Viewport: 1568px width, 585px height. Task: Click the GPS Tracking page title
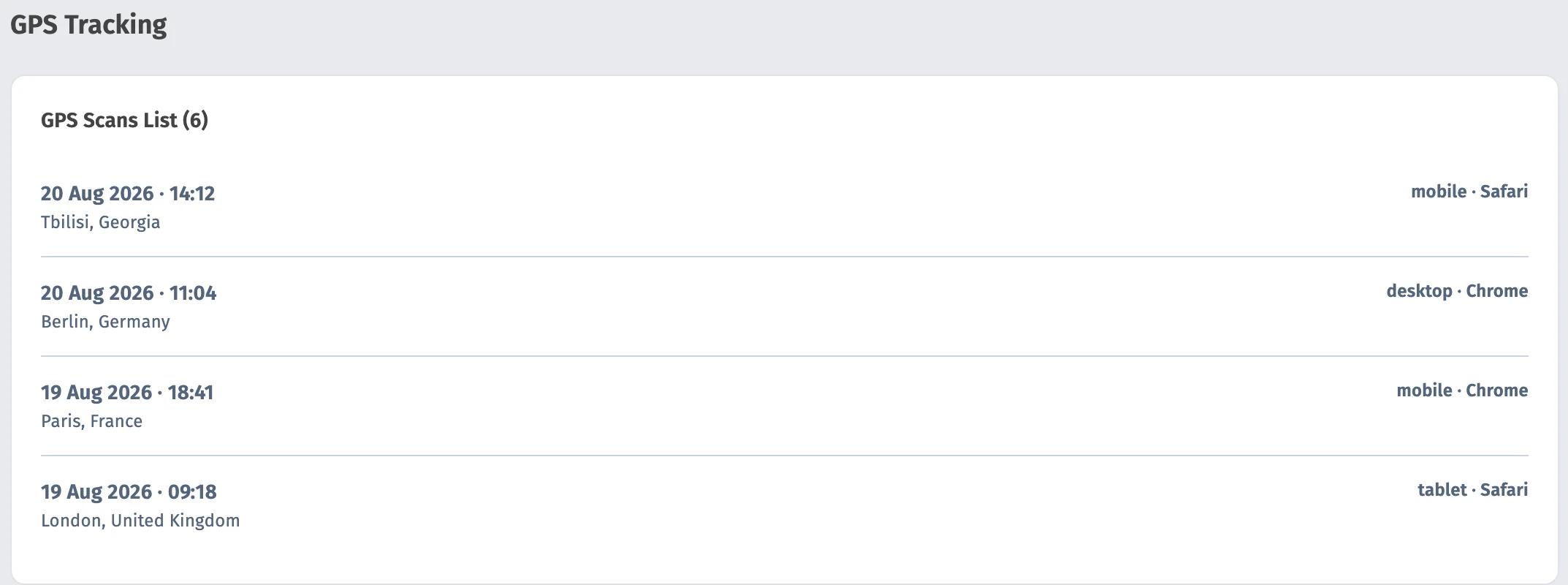88,25
